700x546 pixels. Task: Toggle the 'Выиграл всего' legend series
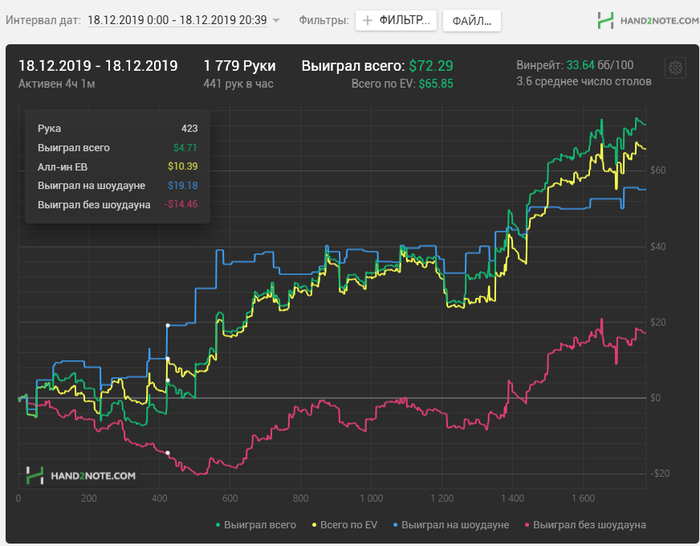256,525
